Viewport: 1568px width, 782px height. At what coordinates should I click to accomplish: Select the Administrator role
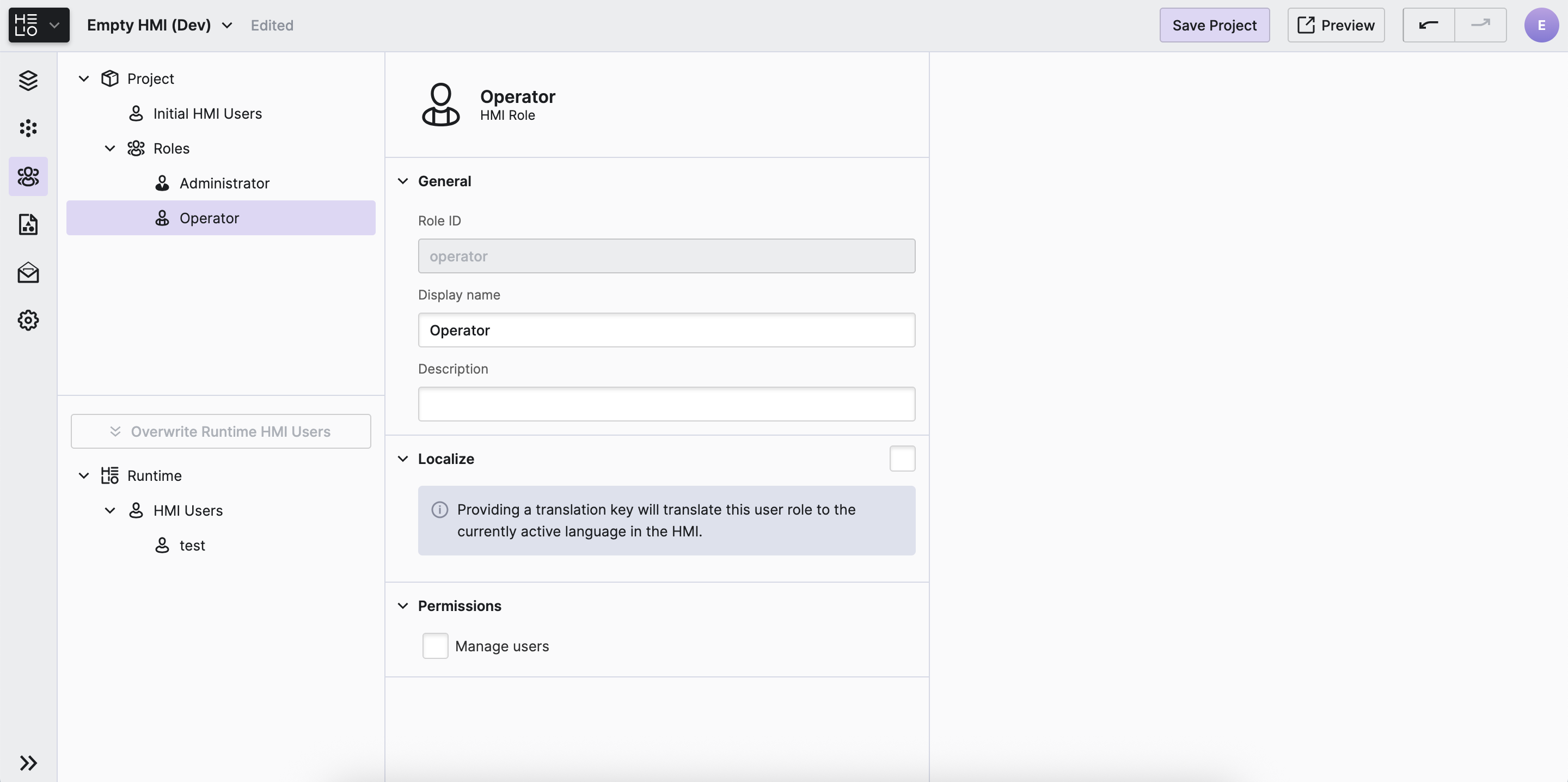point(224,184)
